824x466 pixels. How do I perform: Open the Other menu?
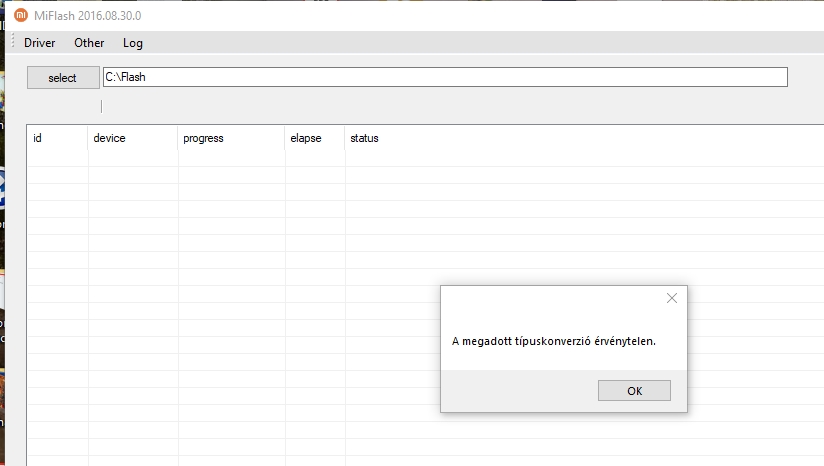pyautogui.click(x=89, y=43)
